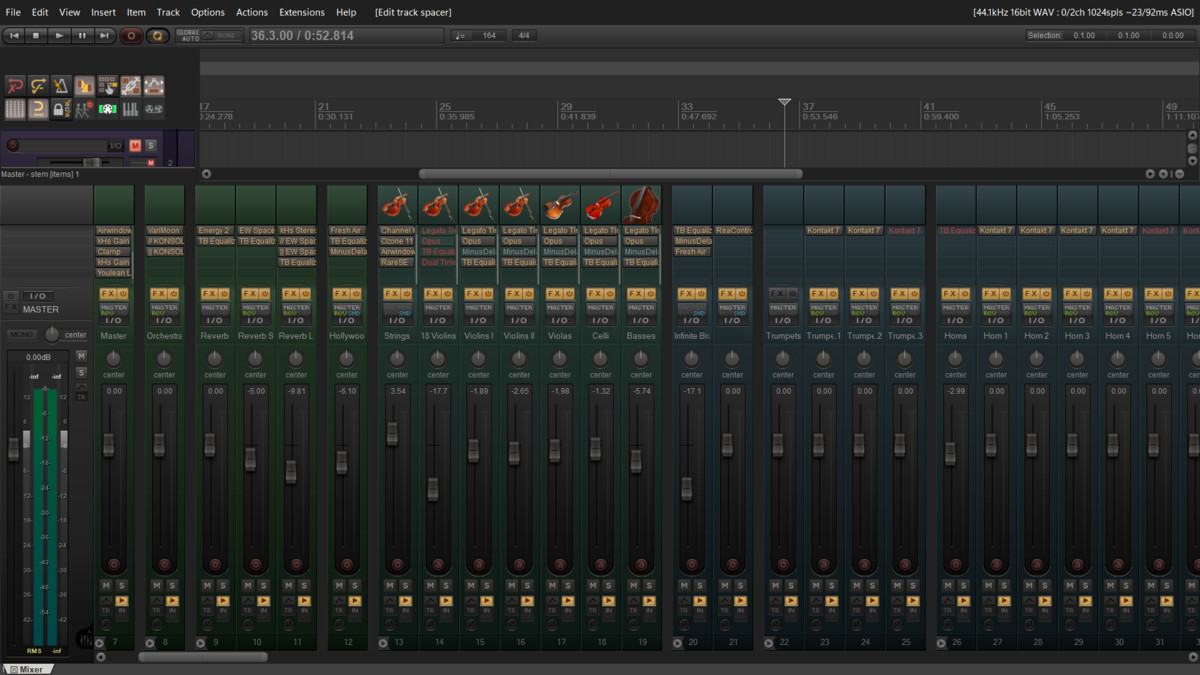Image resolution: width=1200 pixels, height=675 pixels.
Task: Click the Fresh Air FX slot on Hollywood
Action: [347, 230]
